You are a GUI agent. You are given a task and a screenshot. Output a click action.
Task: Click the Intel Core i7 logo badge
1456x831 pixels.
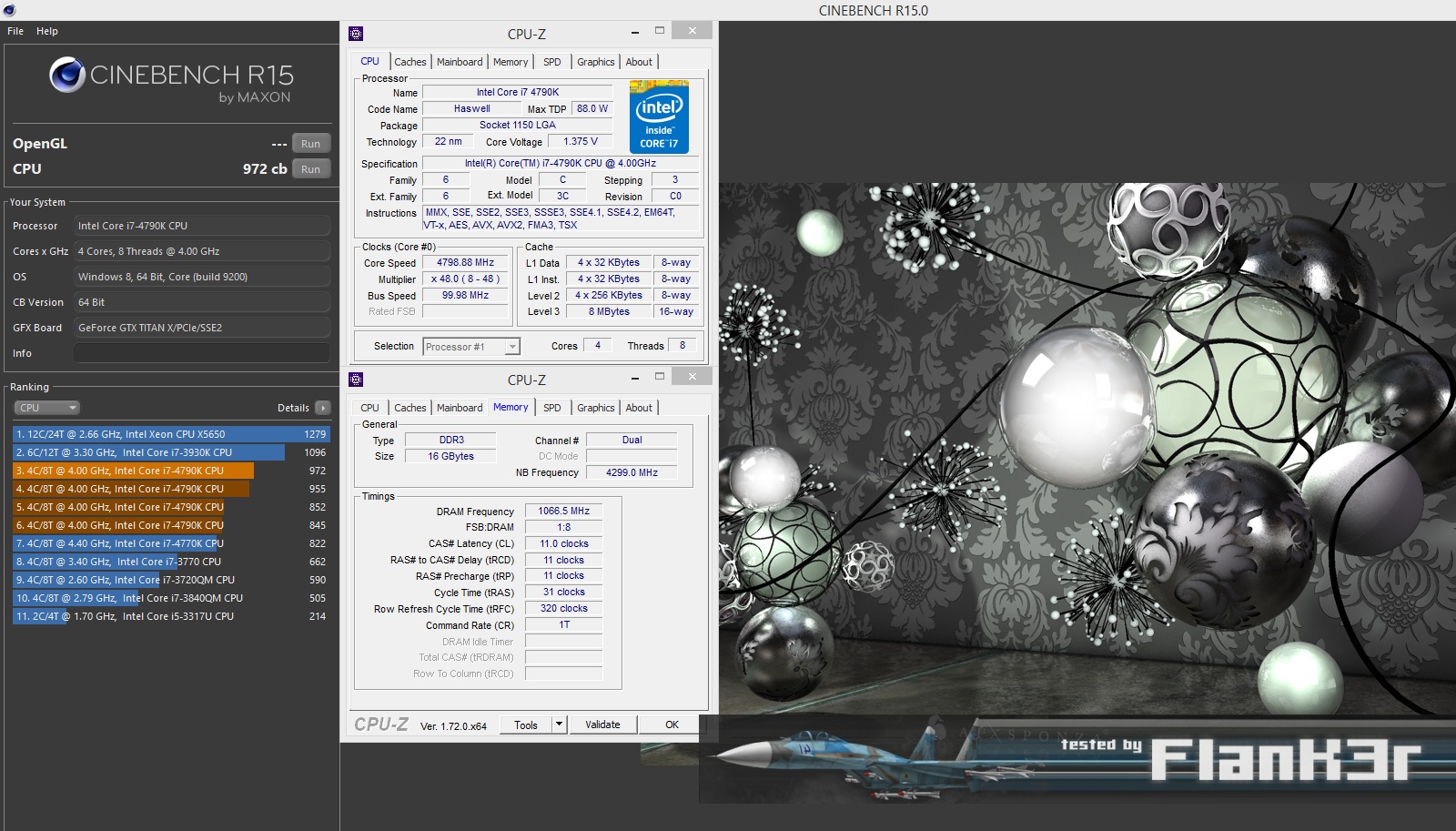point(659,117)
